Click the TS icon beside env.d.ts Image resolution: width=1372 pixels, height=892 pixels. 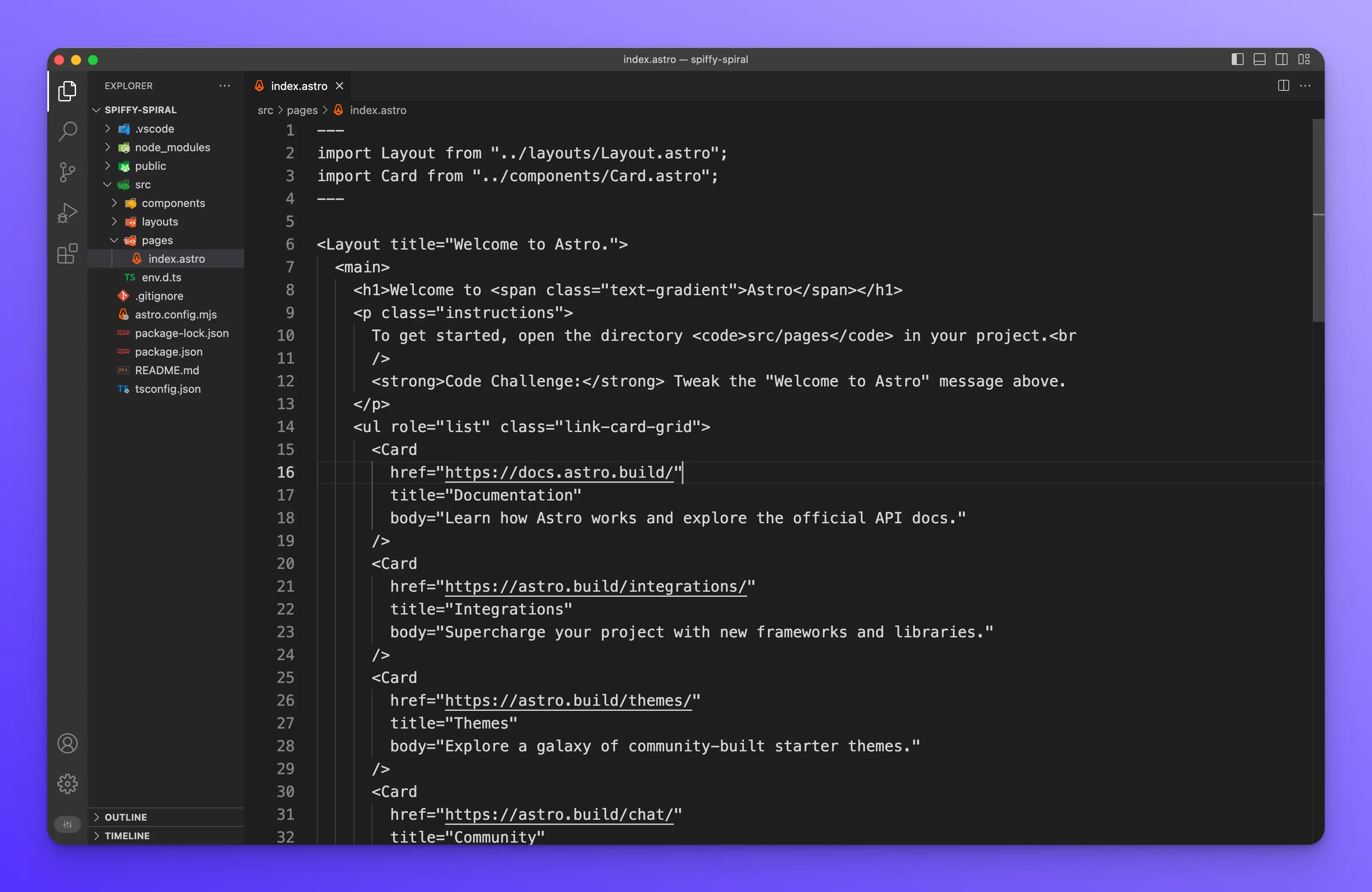pyautogui.click(x=130, y=277)
